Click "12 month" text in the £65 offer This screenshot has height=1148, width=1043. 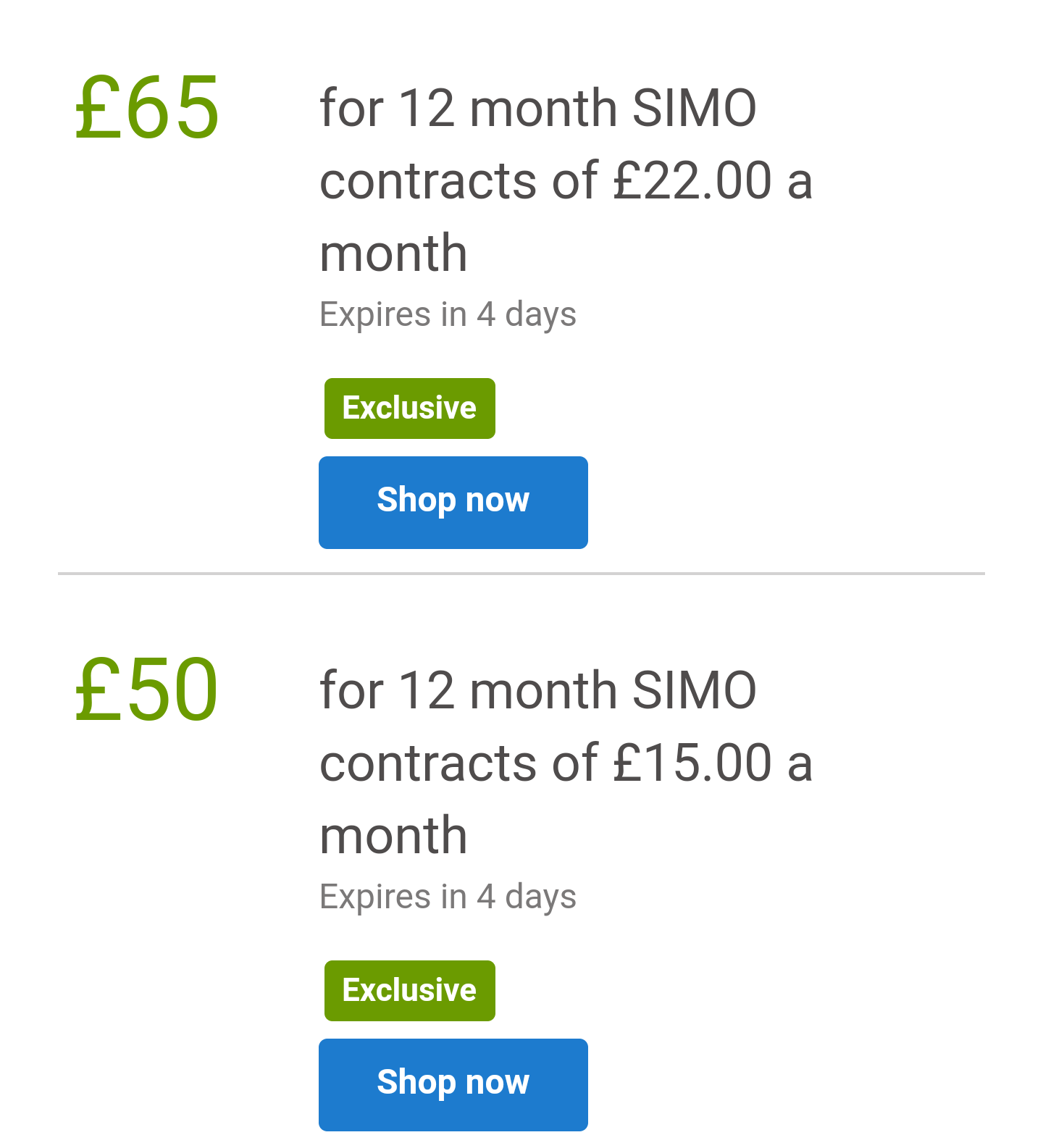[x=508, y=108]
